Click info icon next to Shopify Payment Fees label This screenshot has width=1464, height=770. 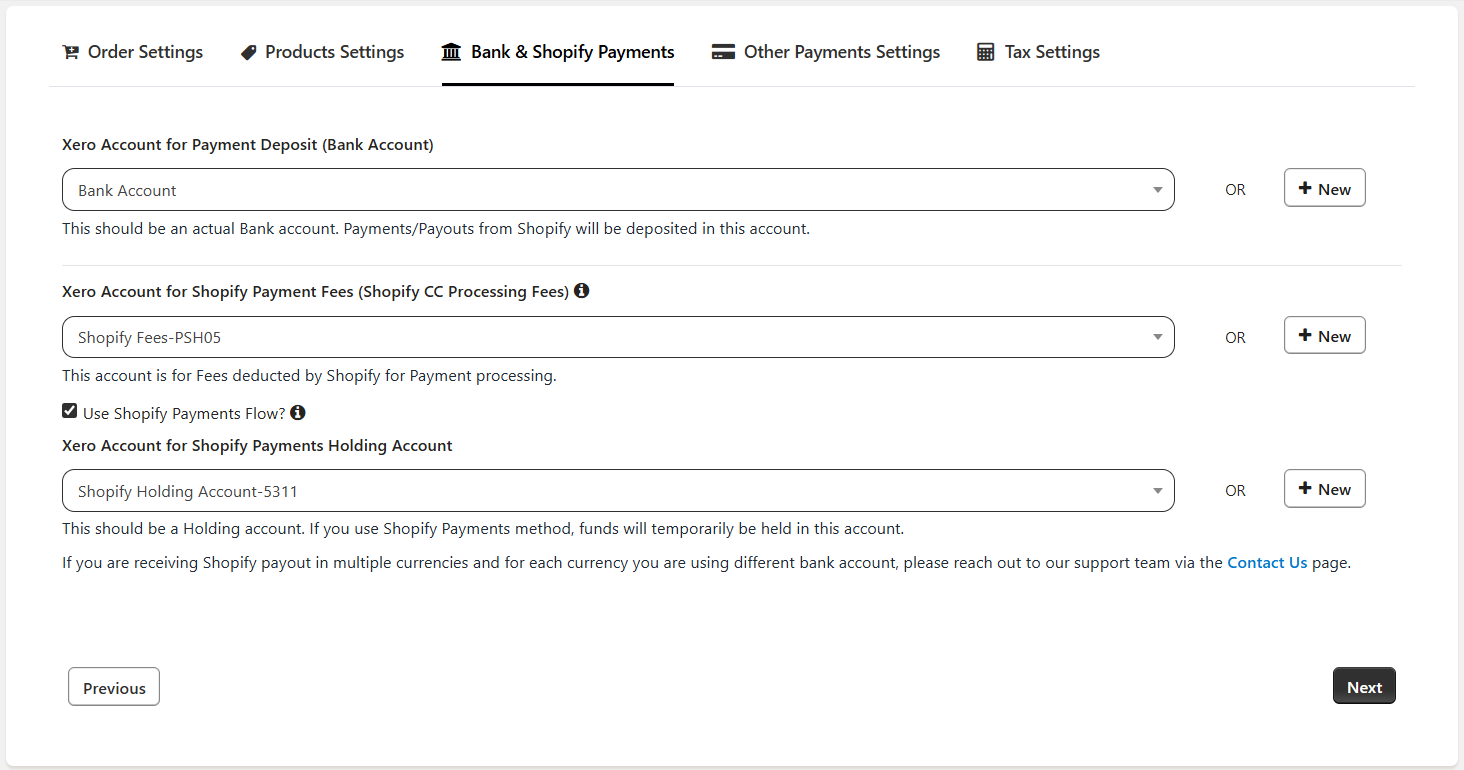582,291
